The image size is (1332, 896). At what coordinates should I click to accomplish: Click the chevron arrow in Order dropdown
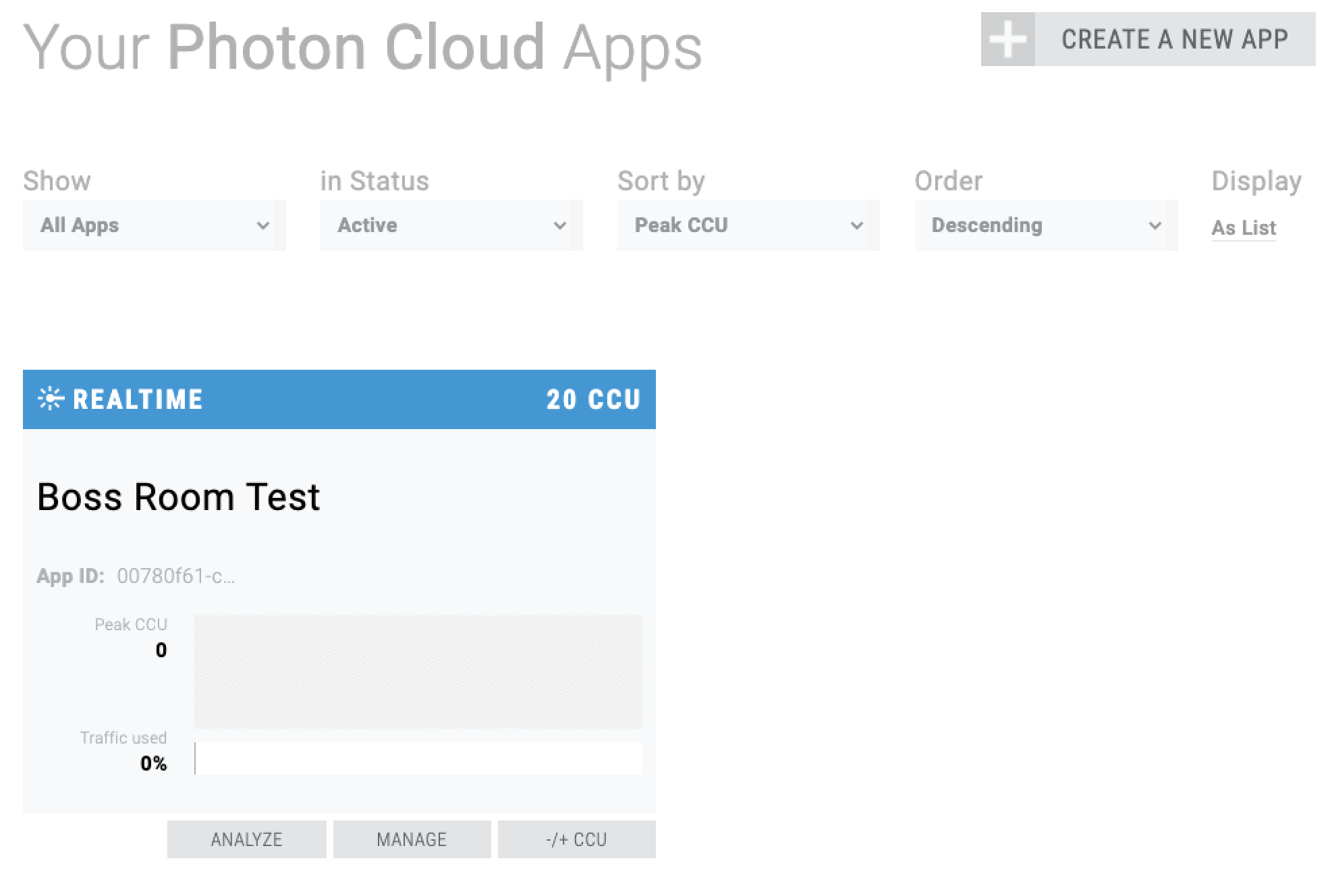coord(1155,225)
